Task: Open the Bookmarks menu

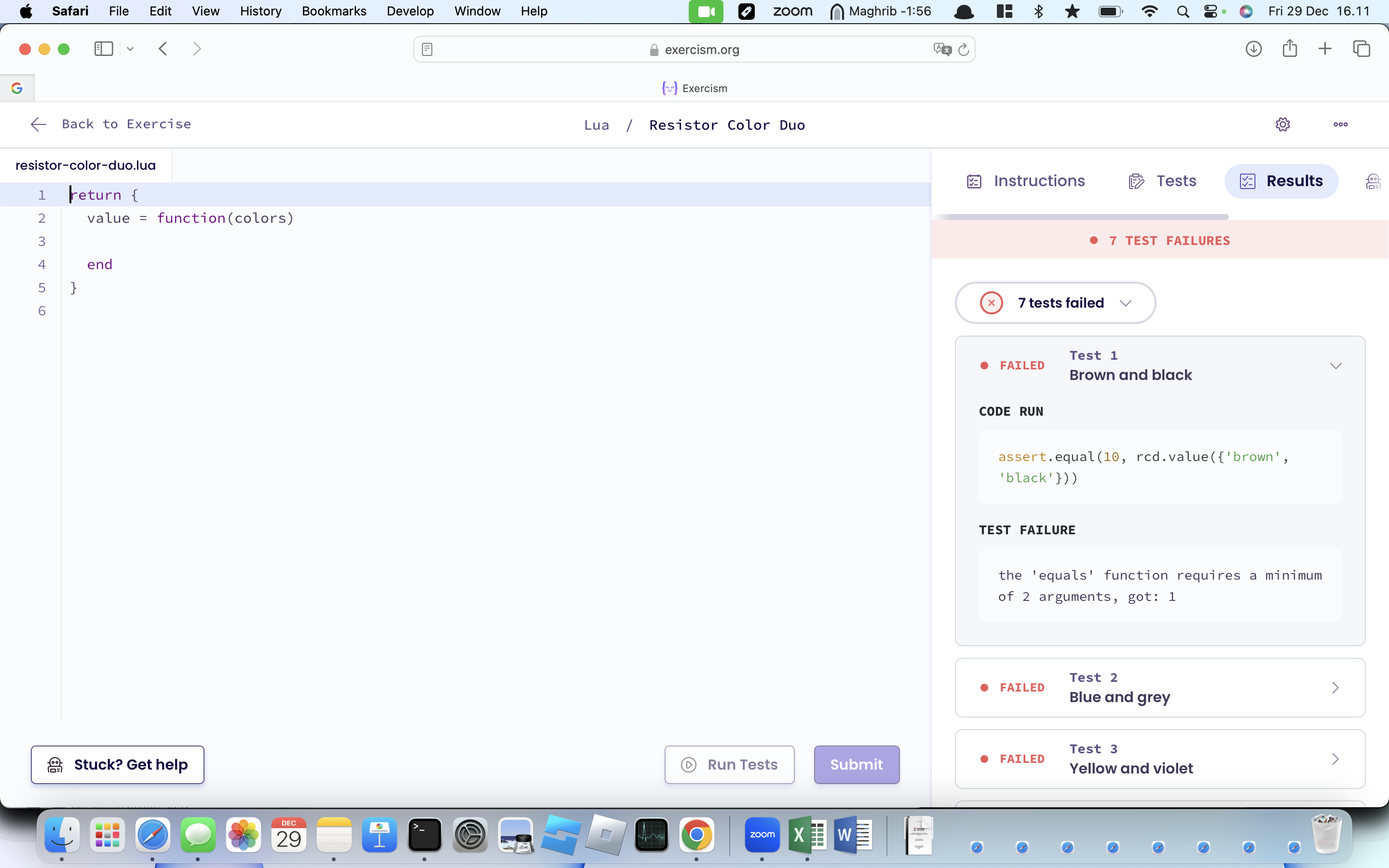Action: tap(334, 12)
